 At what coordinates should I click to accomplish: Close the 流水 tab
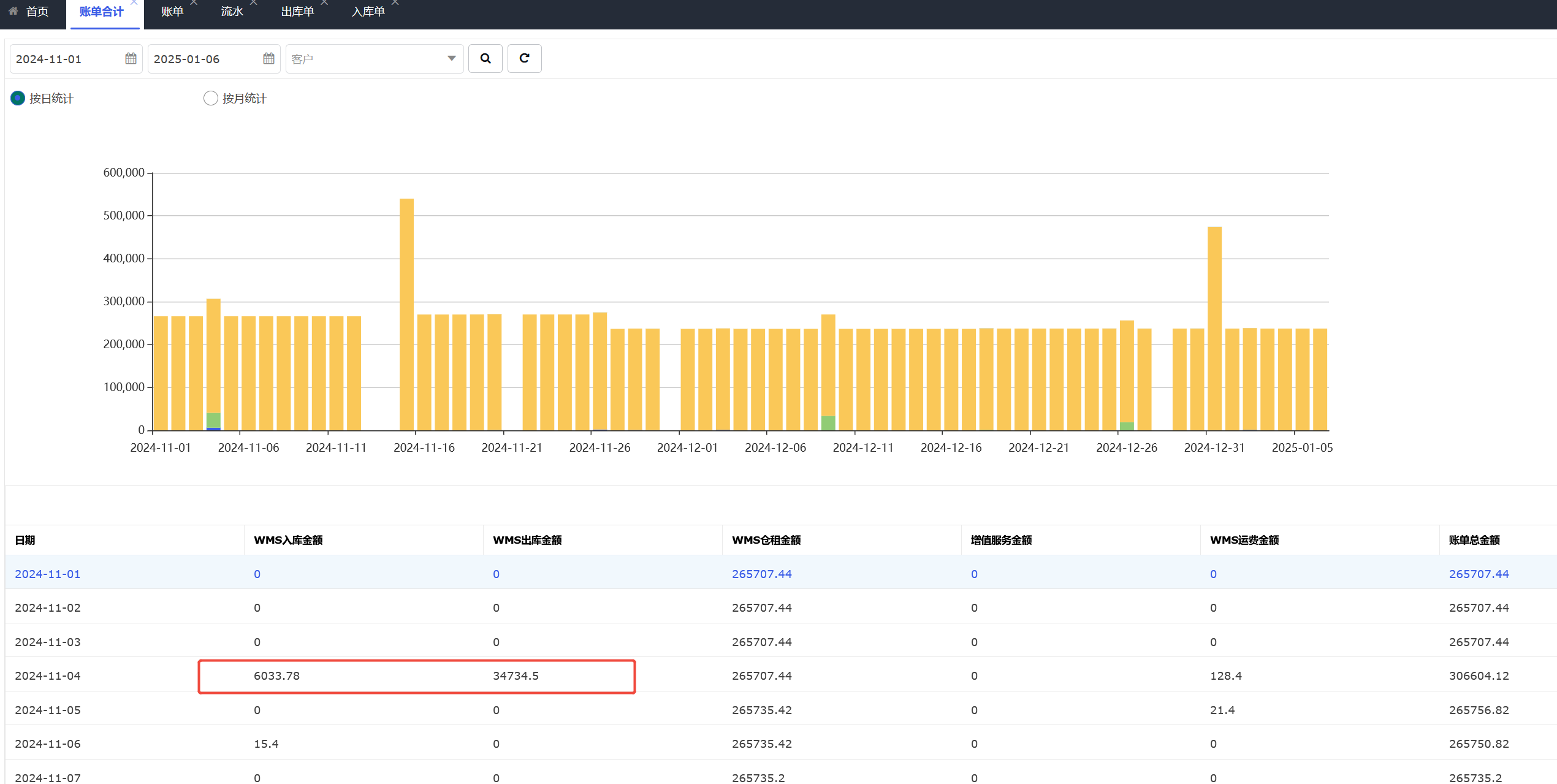(254, 3)
